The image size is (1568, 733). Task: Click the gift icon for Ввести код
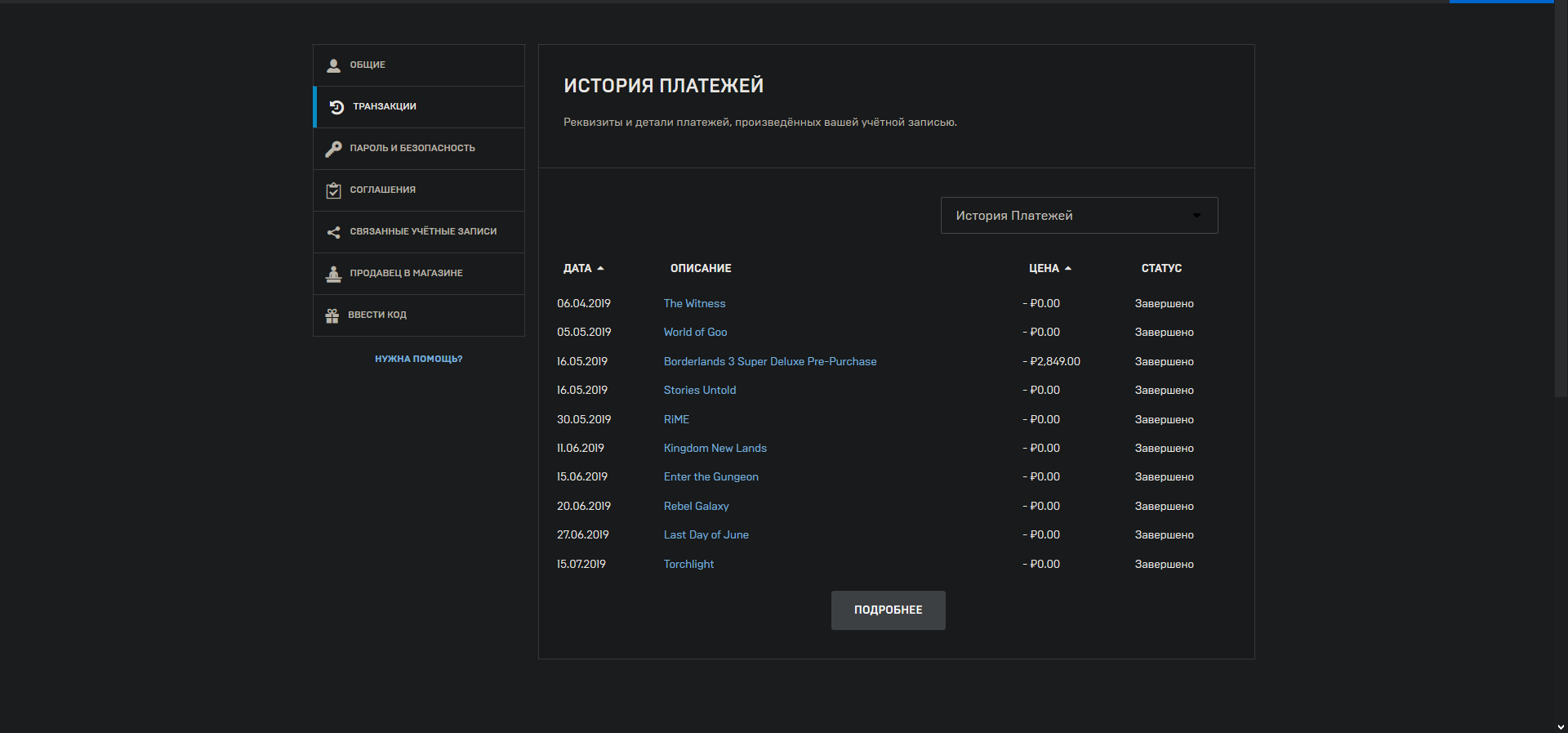(332, 315)
